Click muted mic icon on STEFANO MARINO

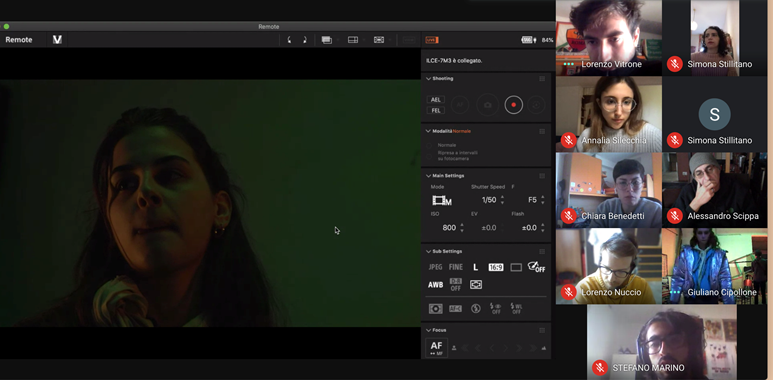click(x=599, y=368)
